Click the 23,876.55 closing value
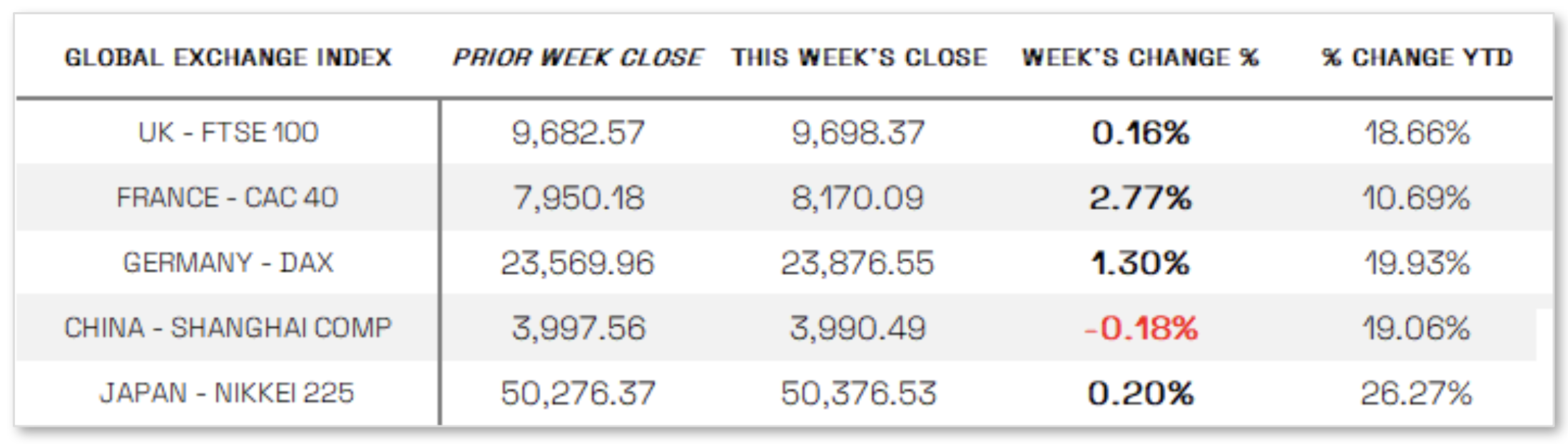The width and height of the screenshot is (1568, 444). point(857,263)
